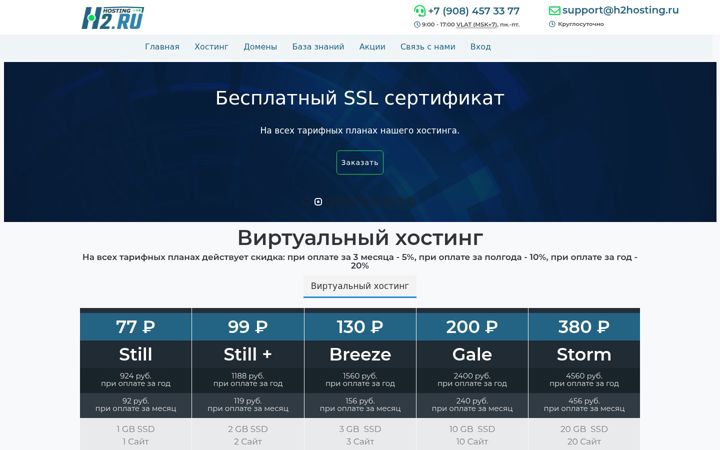Click the 1 GB SSD spec

click(x=135, y=429)
